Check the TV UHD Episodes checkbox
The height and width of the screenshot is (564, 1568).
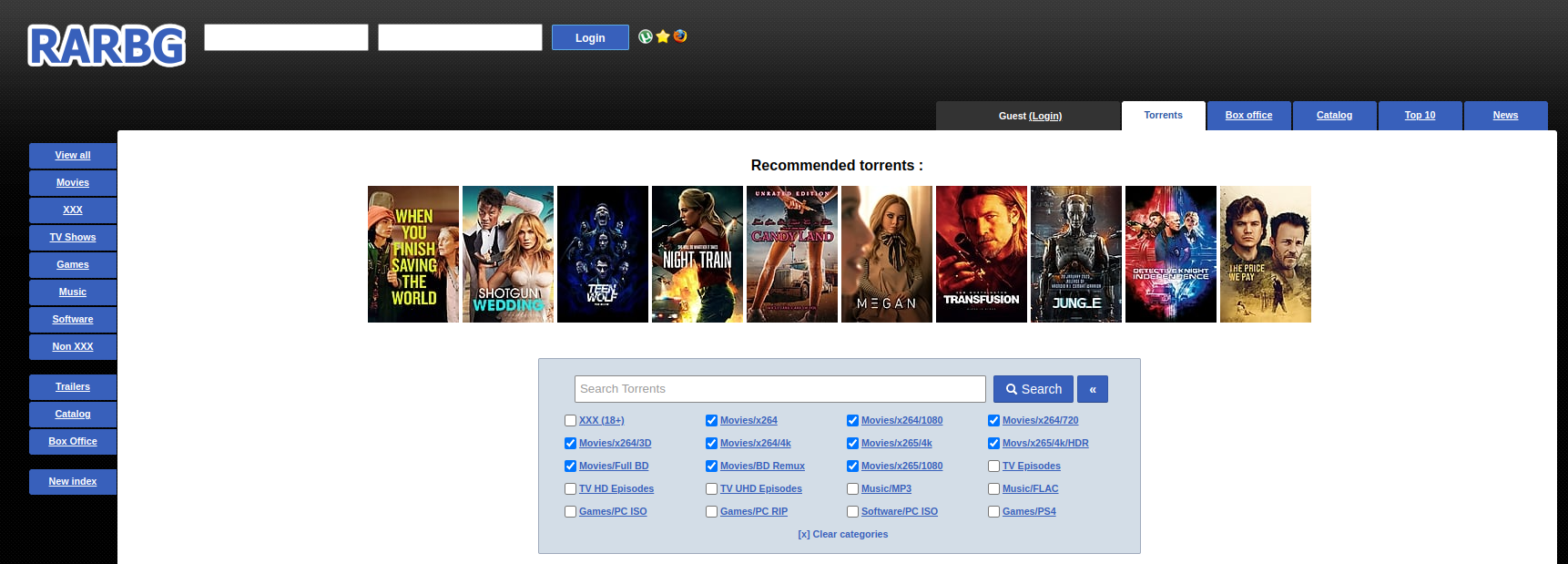712,489
